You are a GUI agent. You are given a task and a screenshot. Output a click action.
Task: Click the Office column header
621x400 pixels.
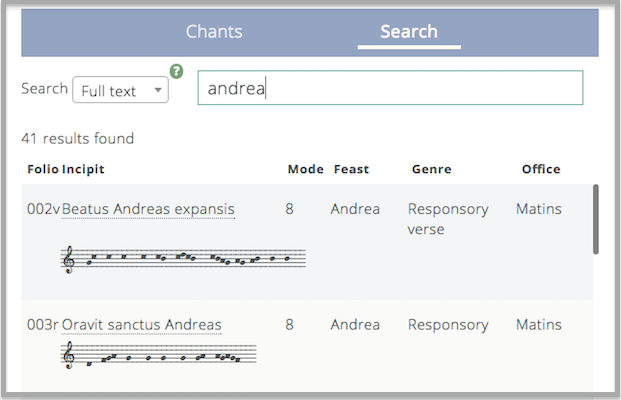tap(541, 169)
